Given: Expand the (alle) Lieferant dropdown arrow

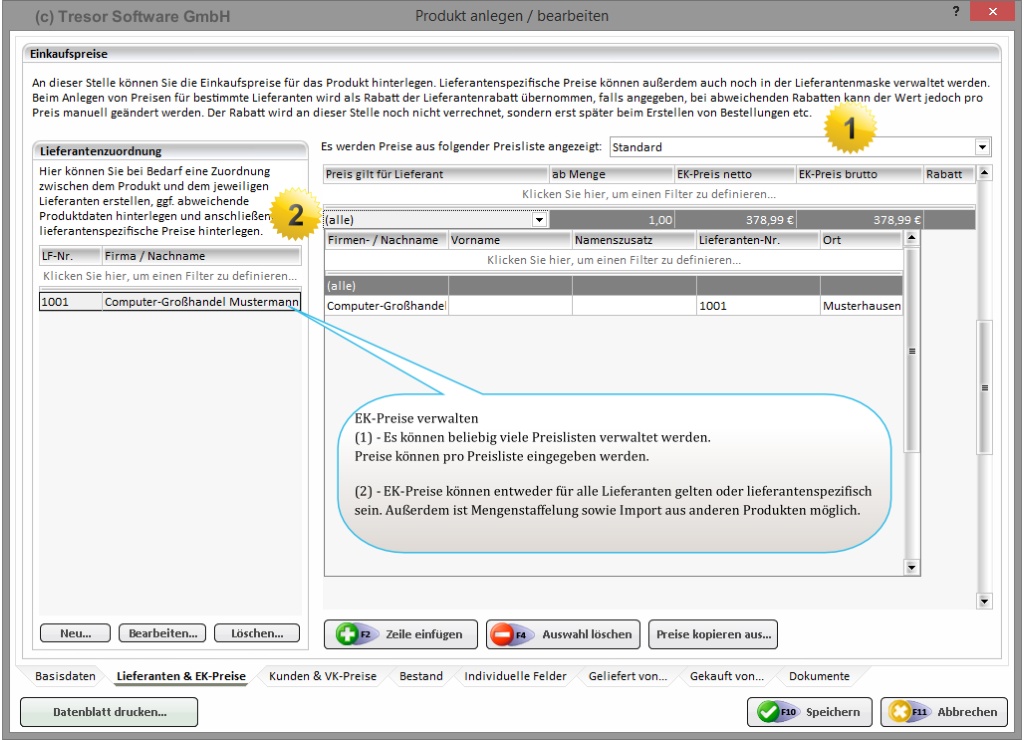Looking at the screenshot, I should tap(539, 219).
